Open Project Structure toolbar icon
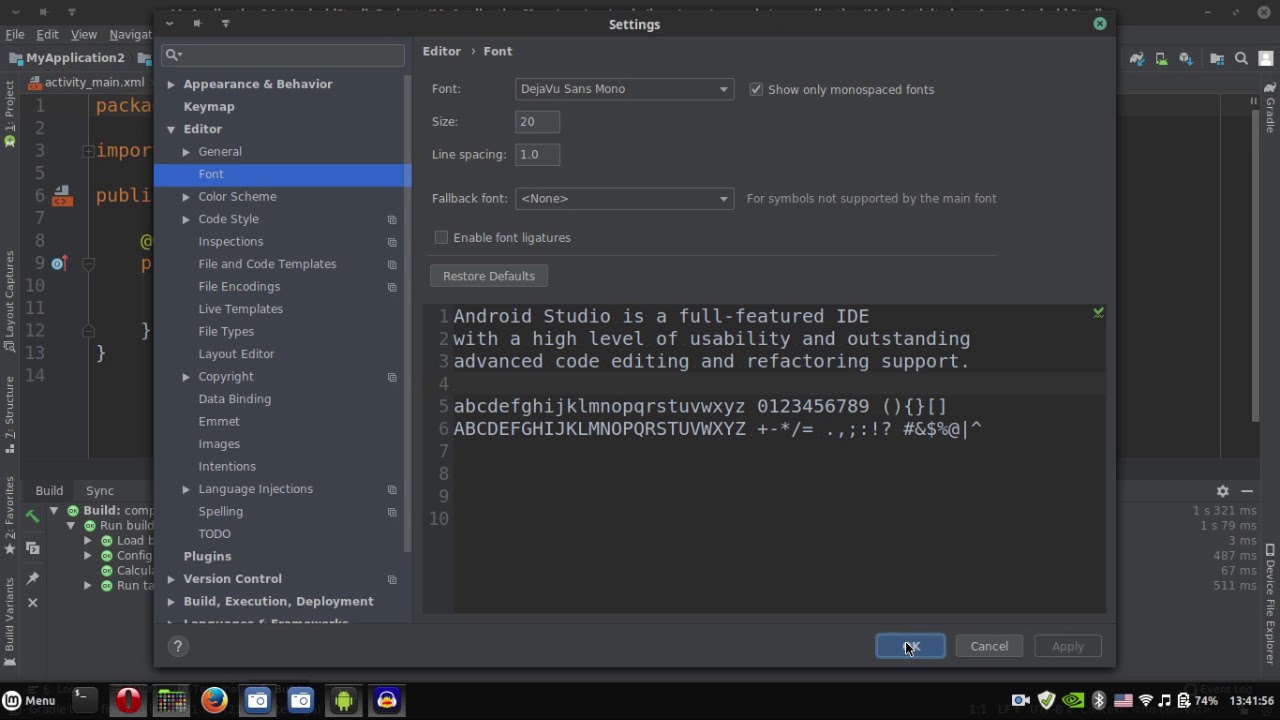Screen dimensions: 1280x720 pyautogui.click(x=1217, y=59)
